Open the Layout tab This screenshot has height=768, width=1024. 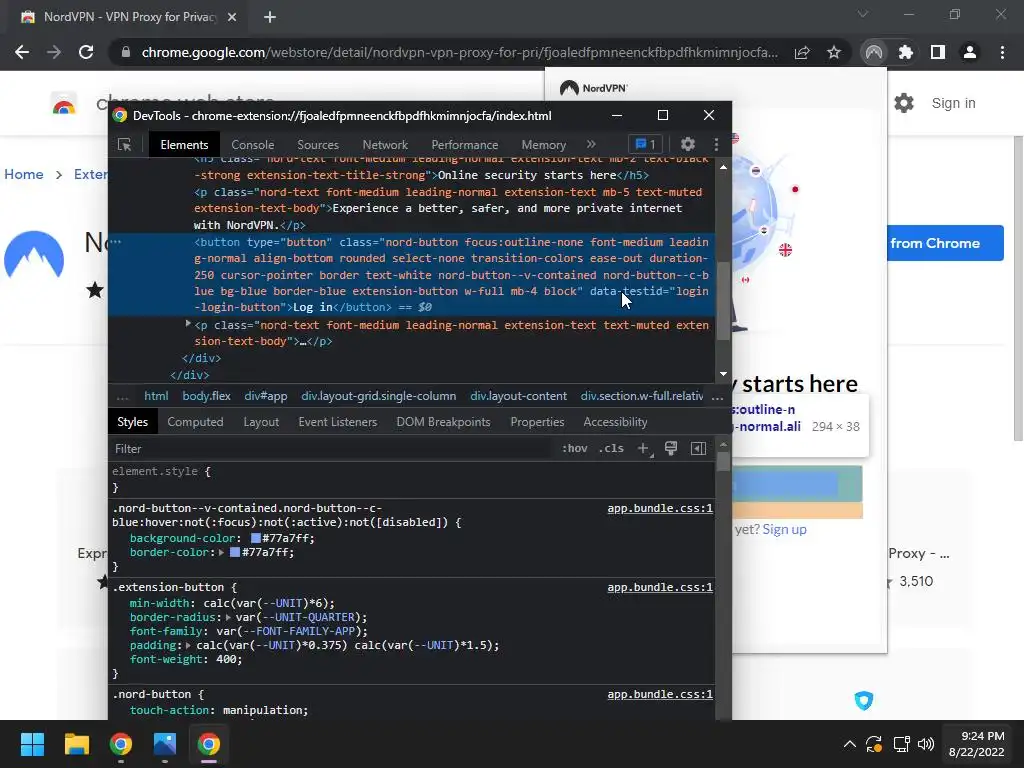(261, 422)
